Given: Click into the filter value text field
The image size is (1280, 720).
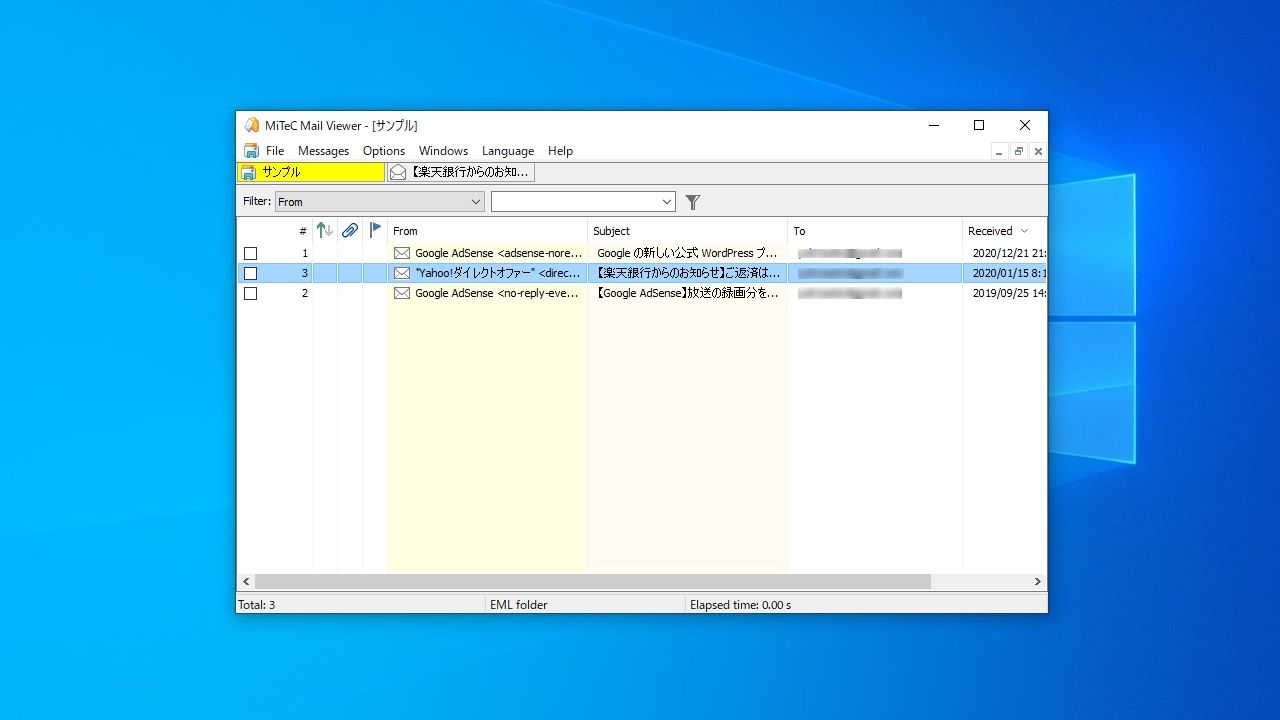Looking at the screenshot, I should pyautogui.click(x=575, y=202).
